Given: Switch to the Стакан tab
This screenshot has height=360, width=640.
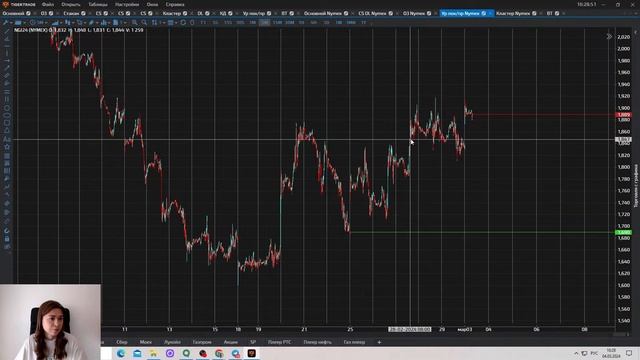Looking at the screenshot, I should (x=71, y=13).
